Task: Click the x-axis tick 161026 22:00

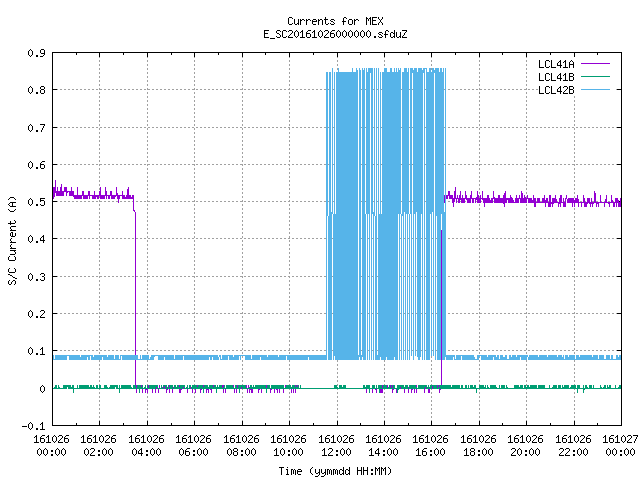Action: coord(573,446)
